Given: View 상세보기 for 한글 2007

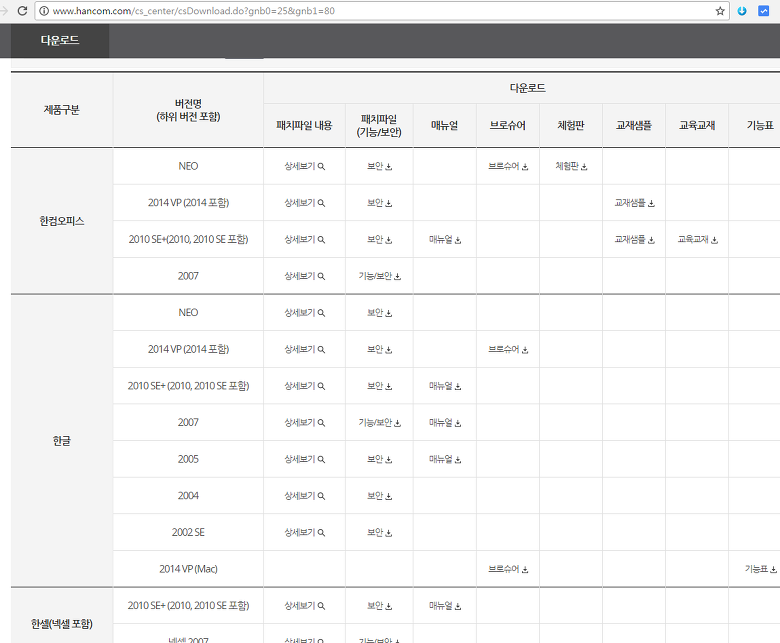Looking at the screenshot, I should coord(304,423).
